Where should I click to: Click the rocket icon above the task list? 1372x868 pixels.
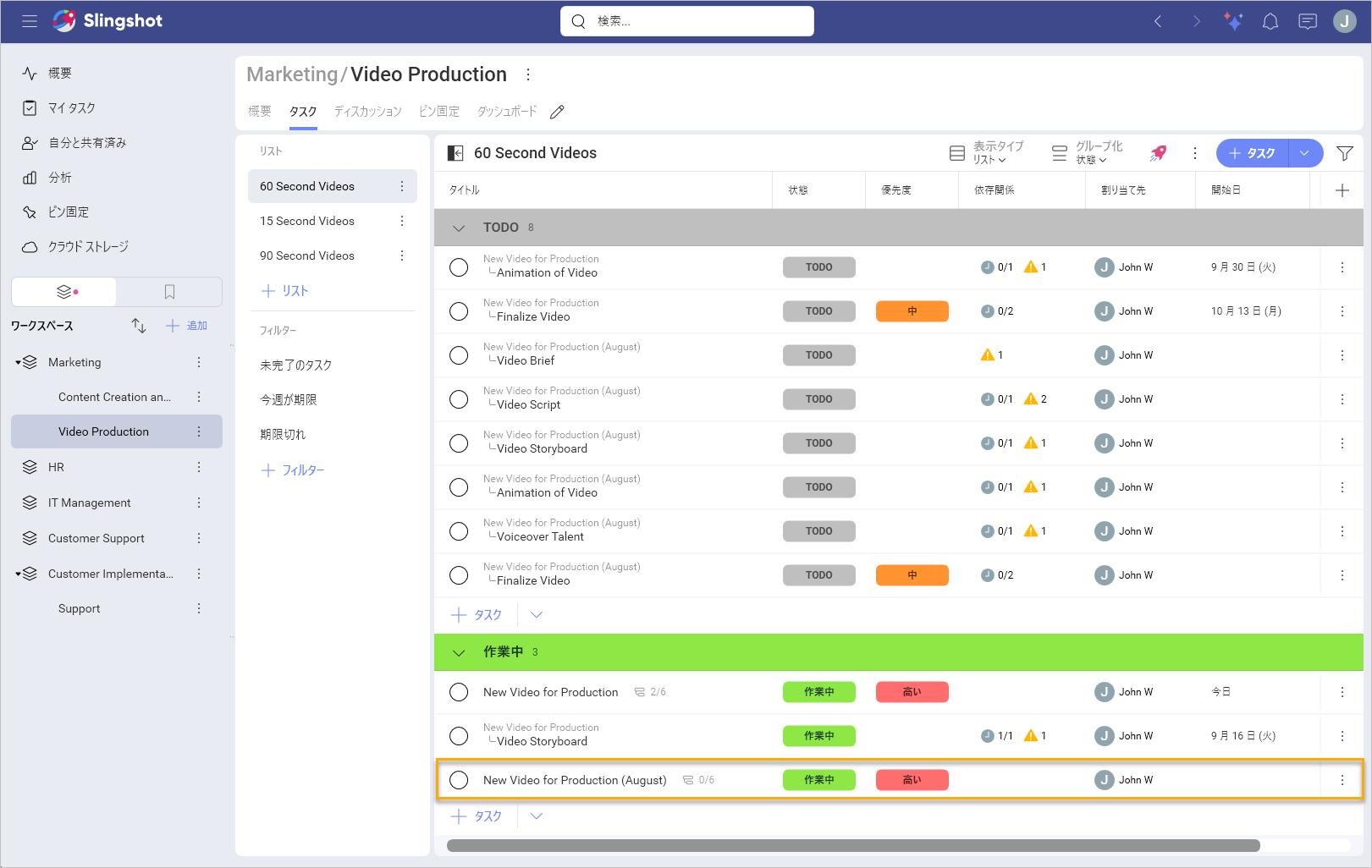click(1157, 153)
